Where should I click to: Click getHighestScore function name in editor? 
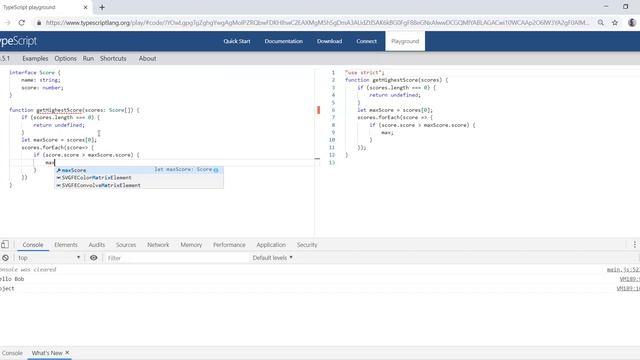59,110
